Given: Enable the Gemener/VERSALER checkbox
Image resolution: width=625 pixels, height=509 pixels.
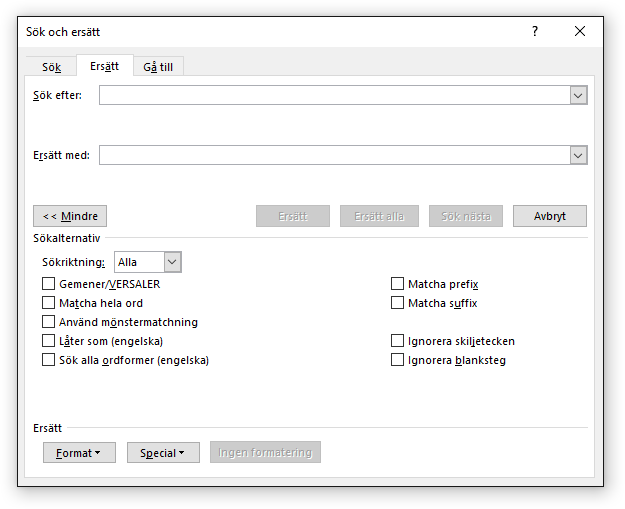Looking at the screenshot, I should pyautogui.click(x=49, y=284).
